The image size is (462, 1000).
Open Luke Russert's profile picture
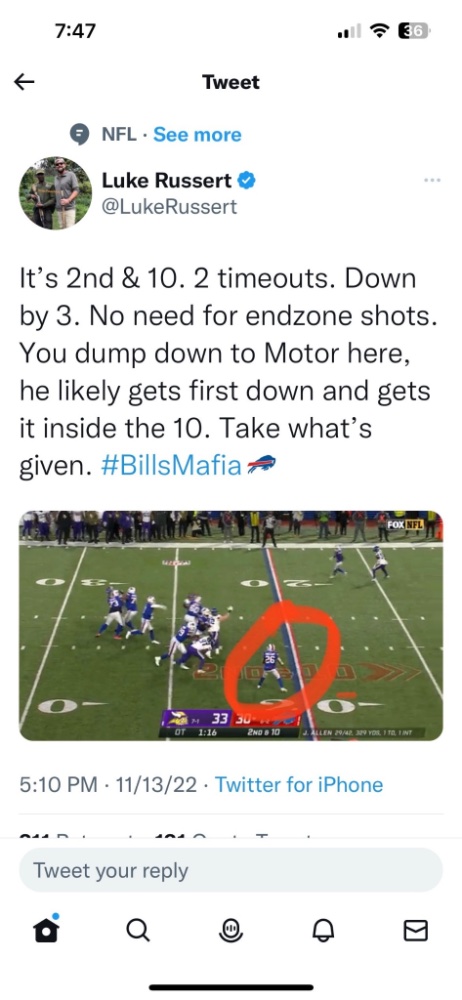coord(56,193)
